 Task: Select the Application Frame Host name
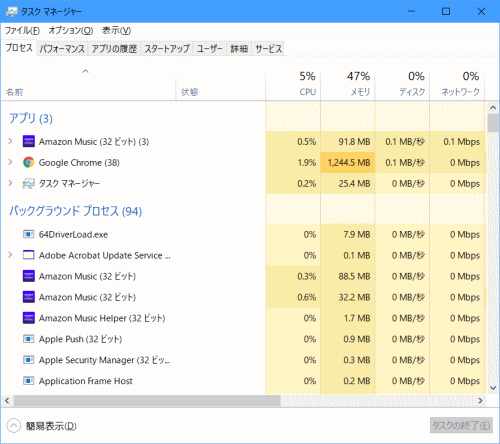tap(86, 381)
